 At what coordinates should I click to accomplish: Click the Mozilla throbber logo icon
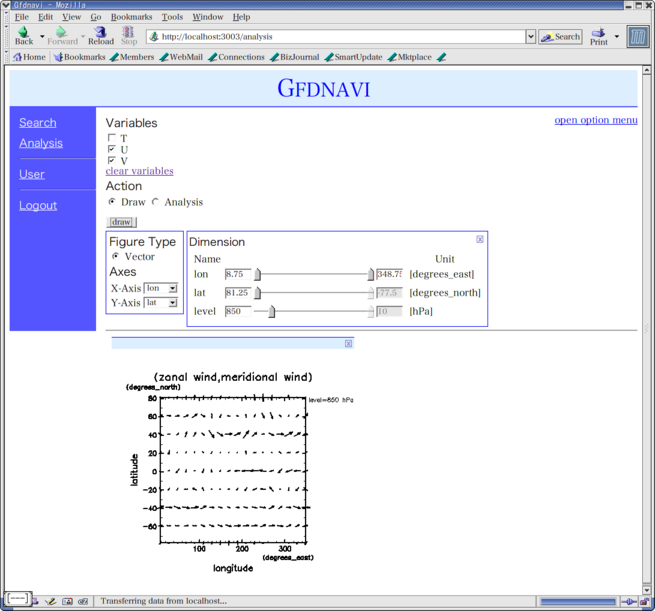[x=637, y=36]
